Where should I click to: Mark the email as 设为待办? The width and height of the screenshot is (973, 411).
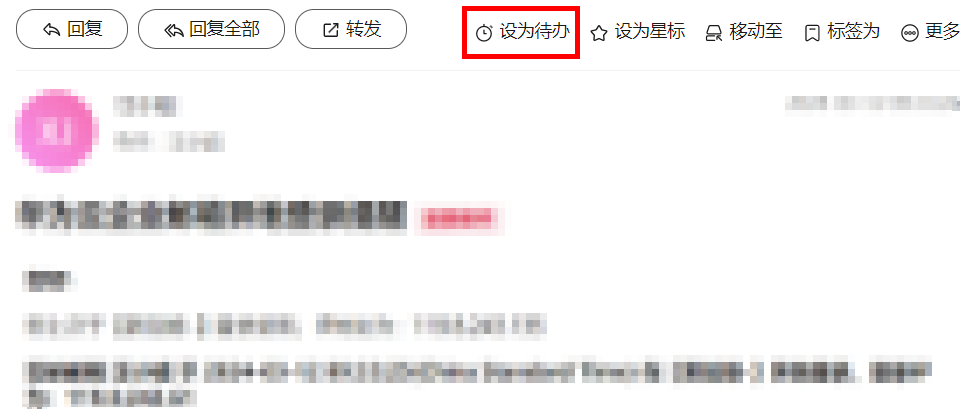tap(522, 32)
